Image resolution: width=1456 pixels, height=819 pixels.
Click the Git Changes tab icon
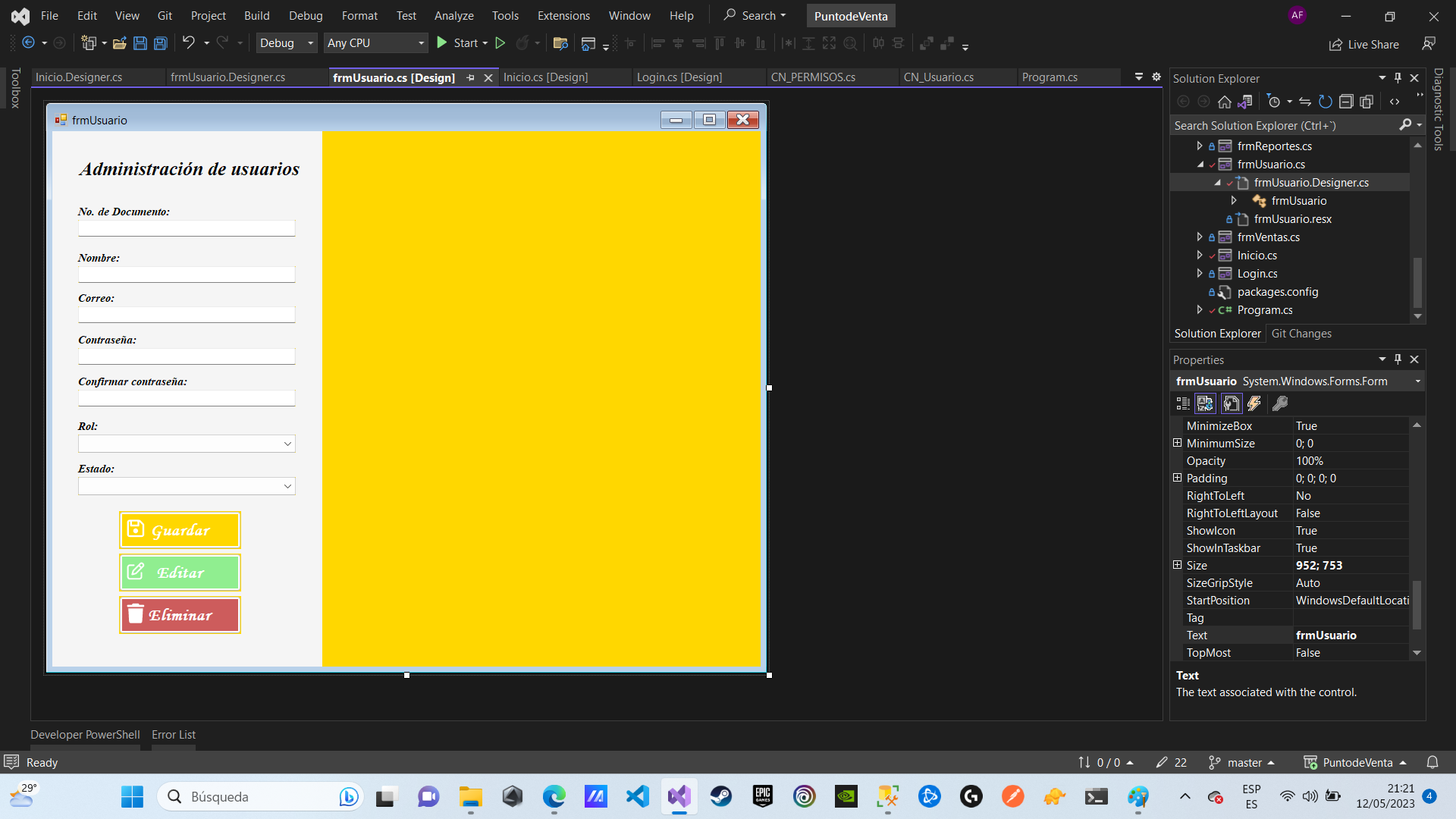point(1301,333)
